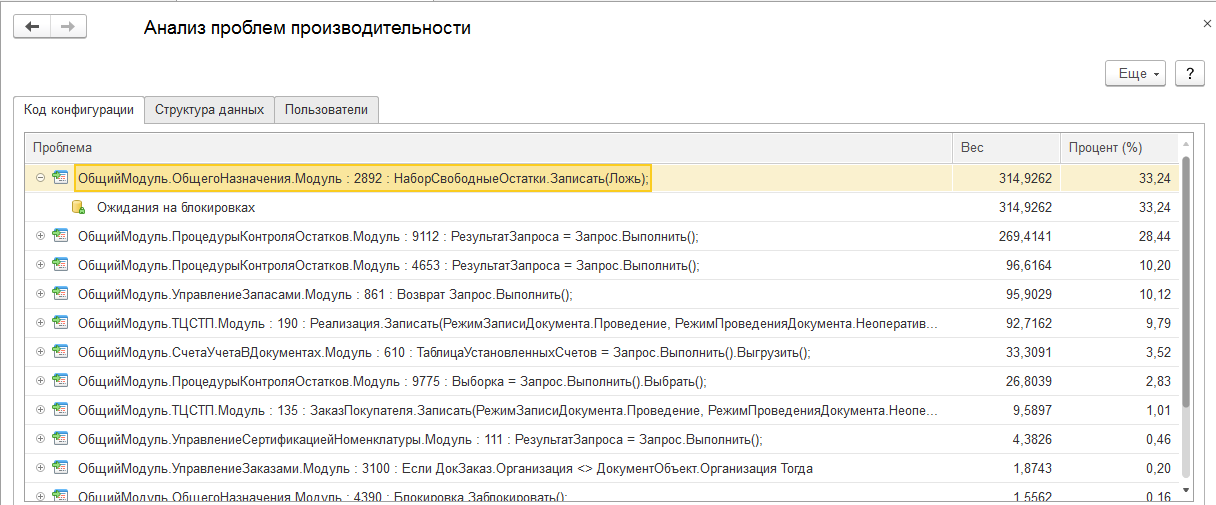
Task: Open help with the question mark button
Action: (x=1189, y=74)
